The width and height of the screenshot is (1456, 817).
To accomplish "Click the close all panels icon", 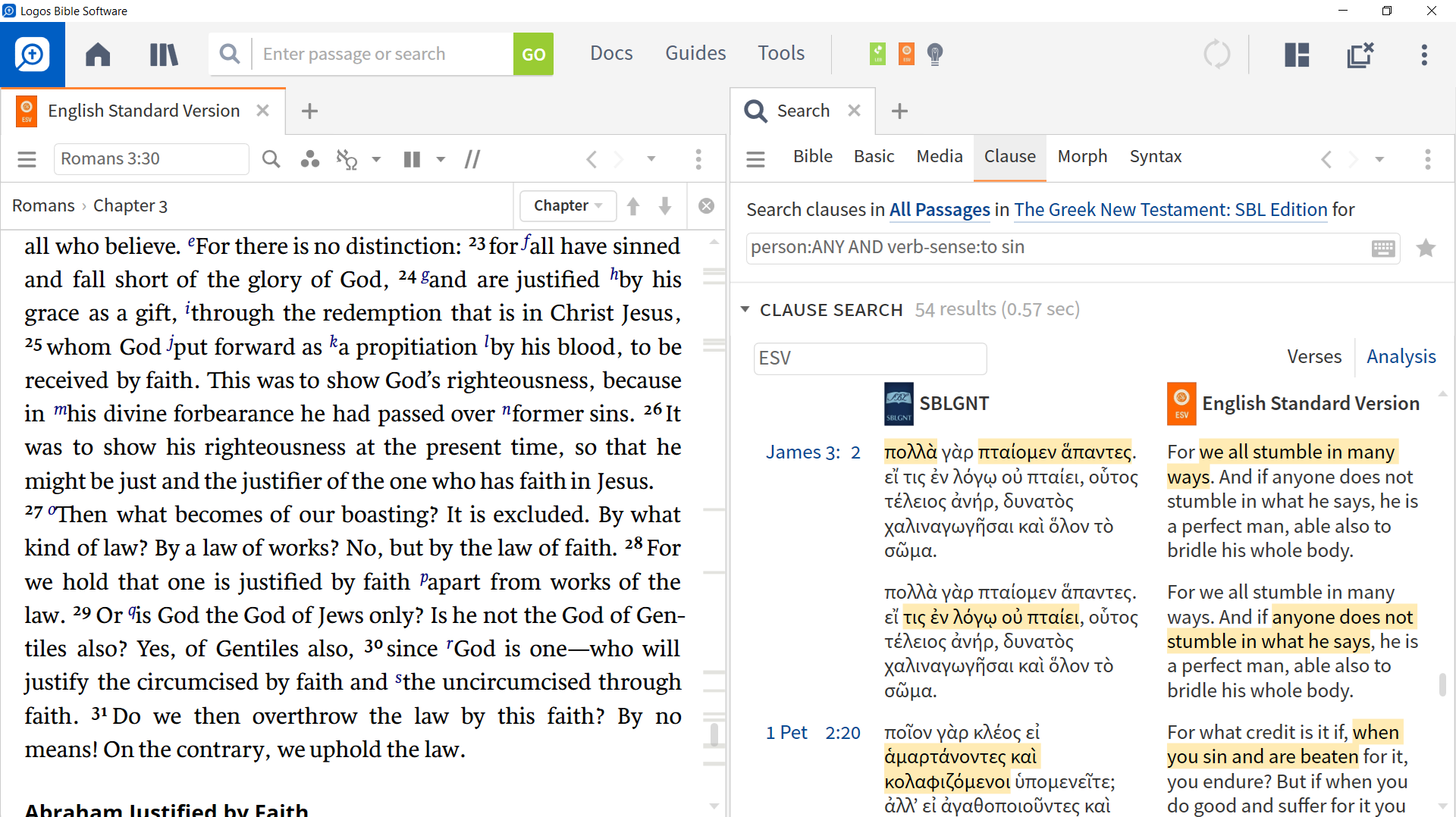I will point(1360,54).
